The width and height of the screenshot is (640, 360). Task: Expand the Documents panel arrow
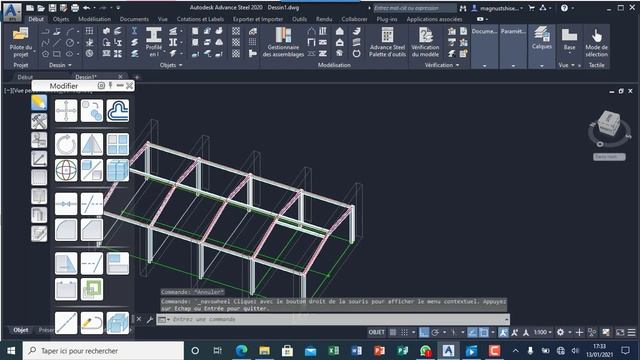tap(484, 66)
